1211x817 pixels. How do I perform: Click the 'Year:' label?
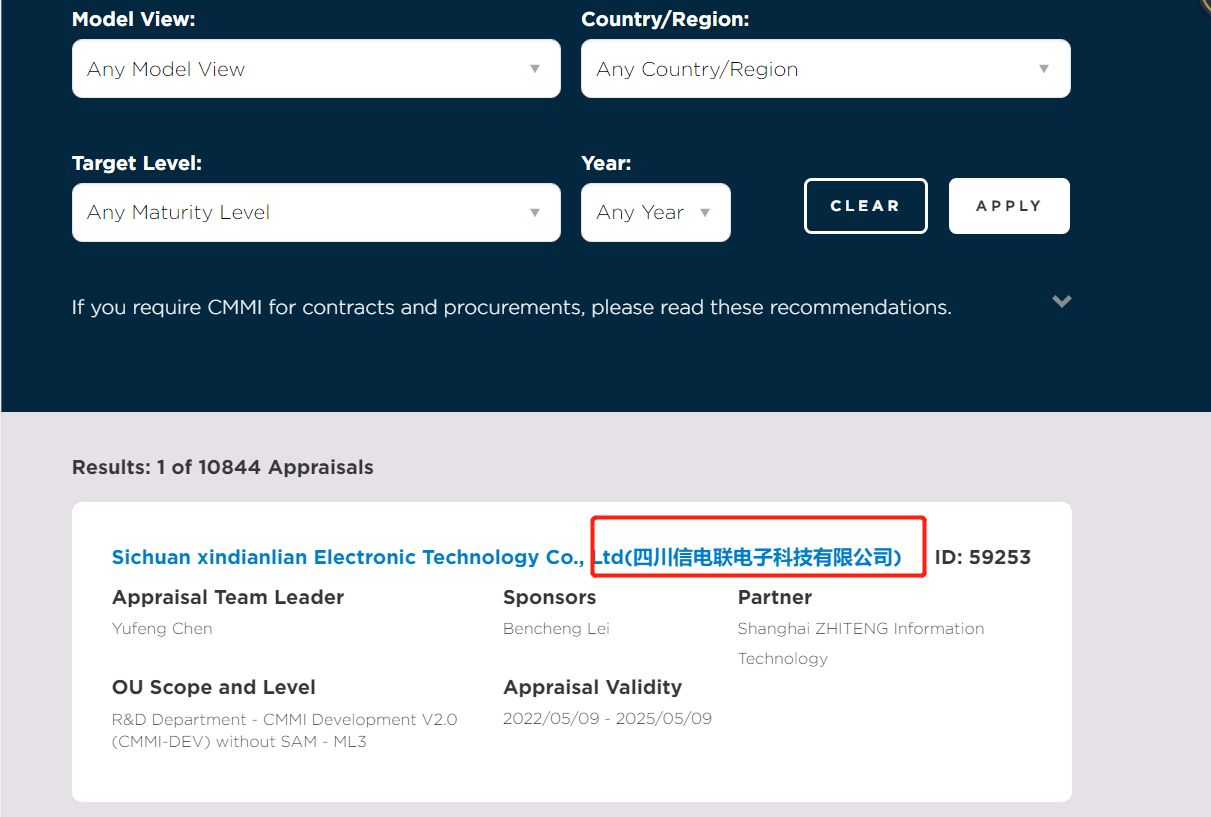point(606,163)
